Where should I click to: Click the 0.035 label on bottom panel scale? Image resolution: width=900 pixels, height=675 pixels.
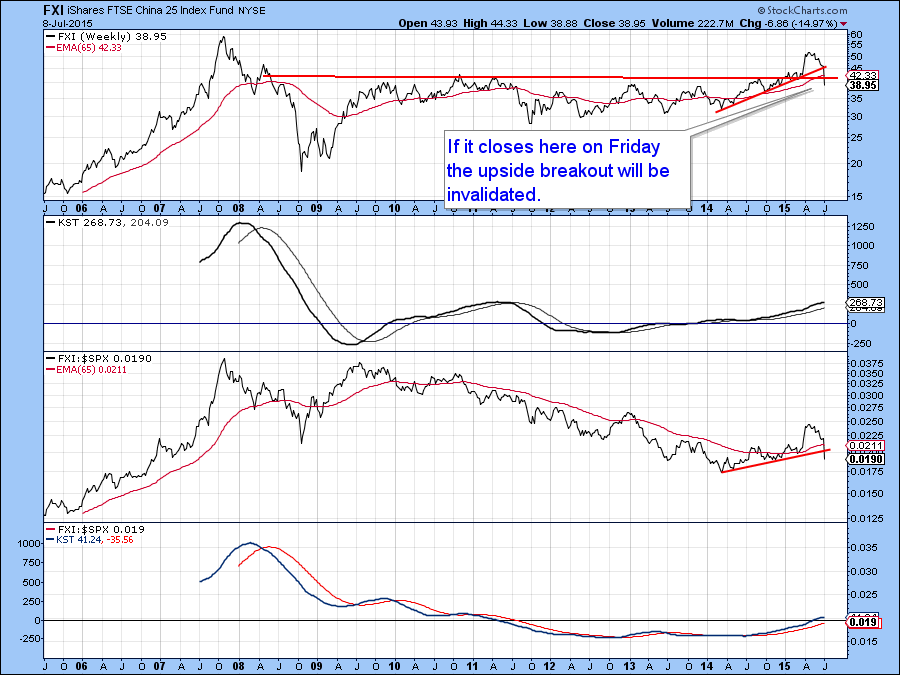[864, 548]
